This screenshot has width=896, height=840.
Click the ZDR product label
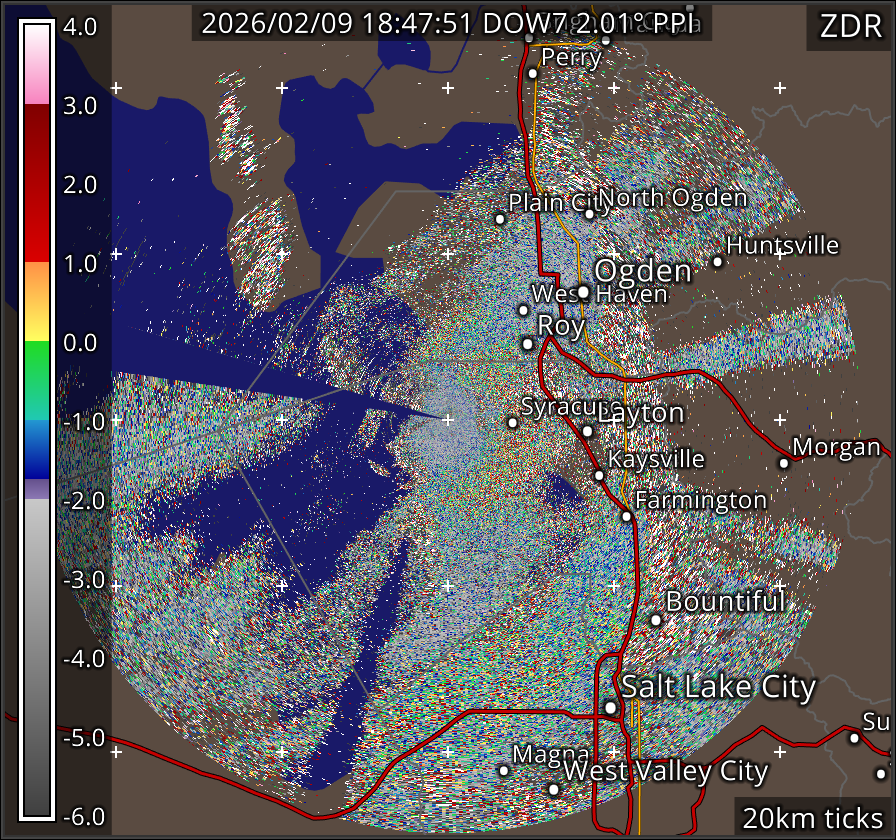pos(850,27)
